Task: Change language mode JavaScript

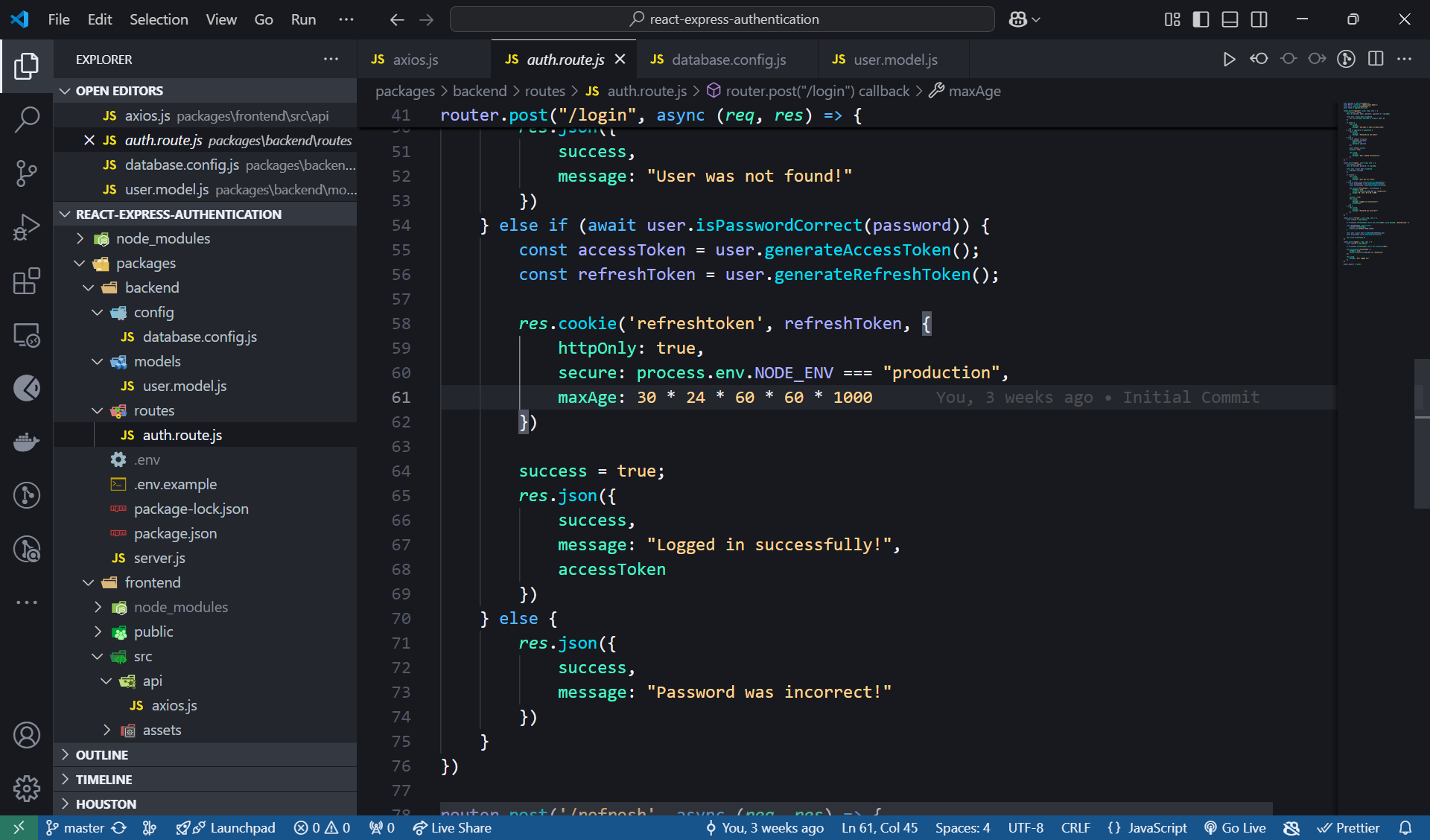Action: point(1157,827)
